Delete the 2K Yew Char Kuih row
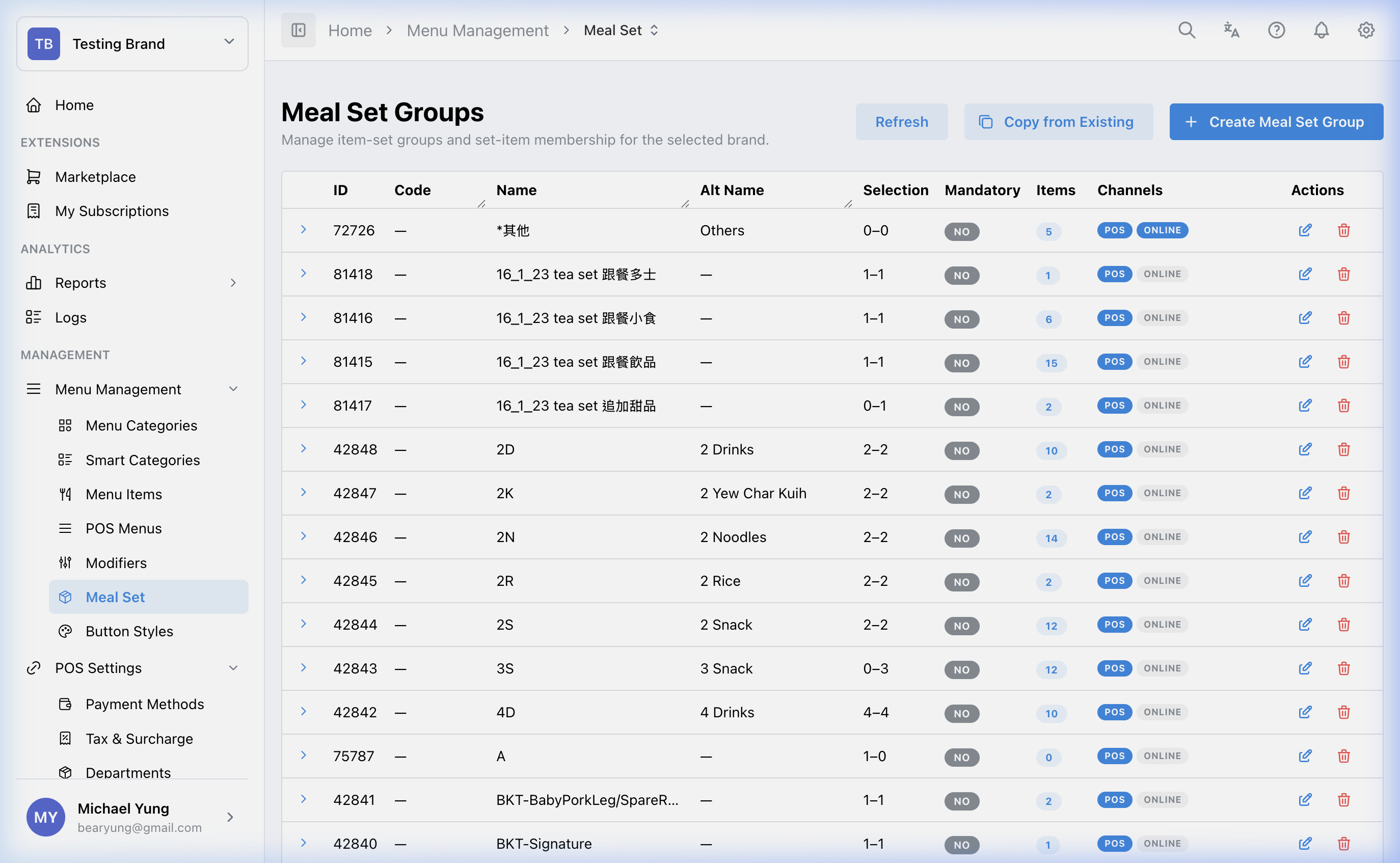This screenshot has width=1400, height=863. tap(1343, 493)
